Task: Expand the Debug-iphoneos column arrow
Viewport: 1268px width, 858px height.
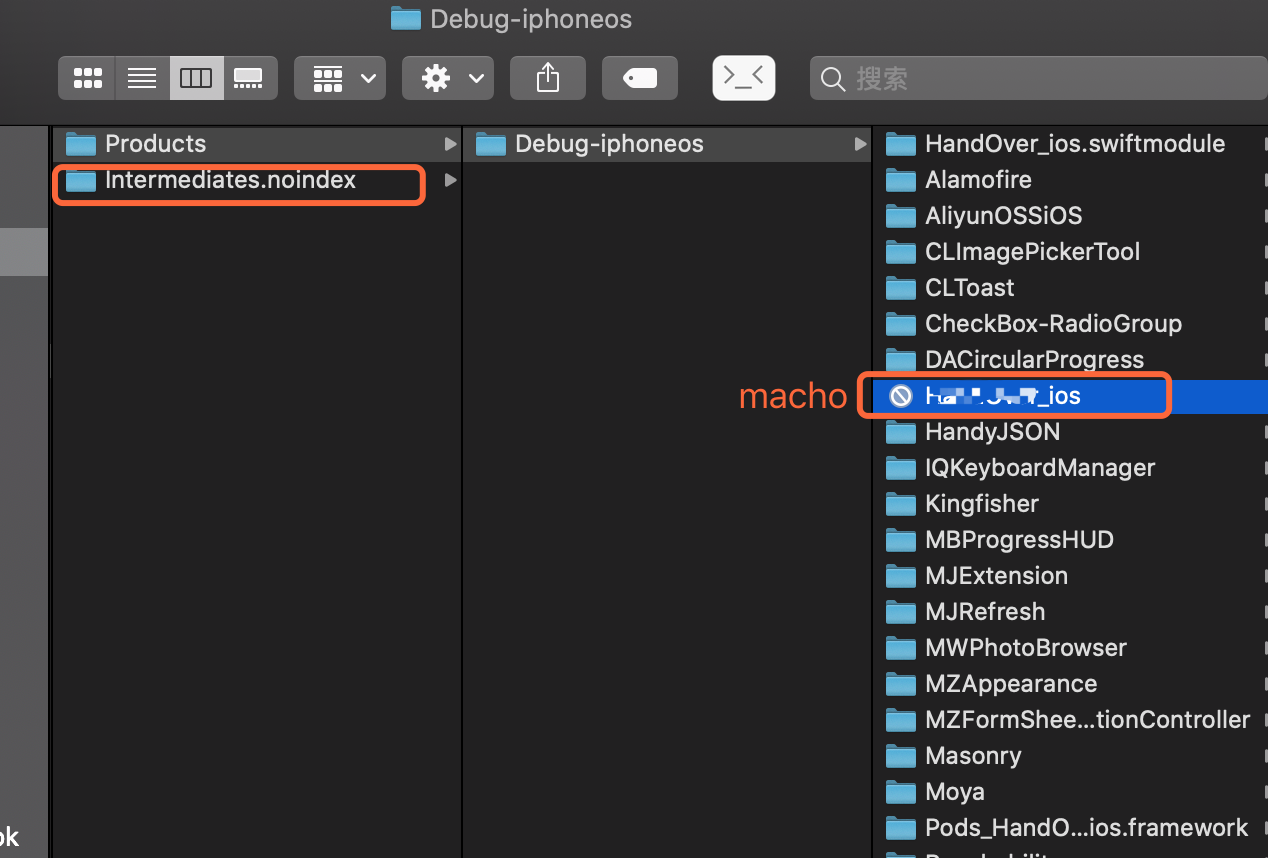Action: pos(860,144)
